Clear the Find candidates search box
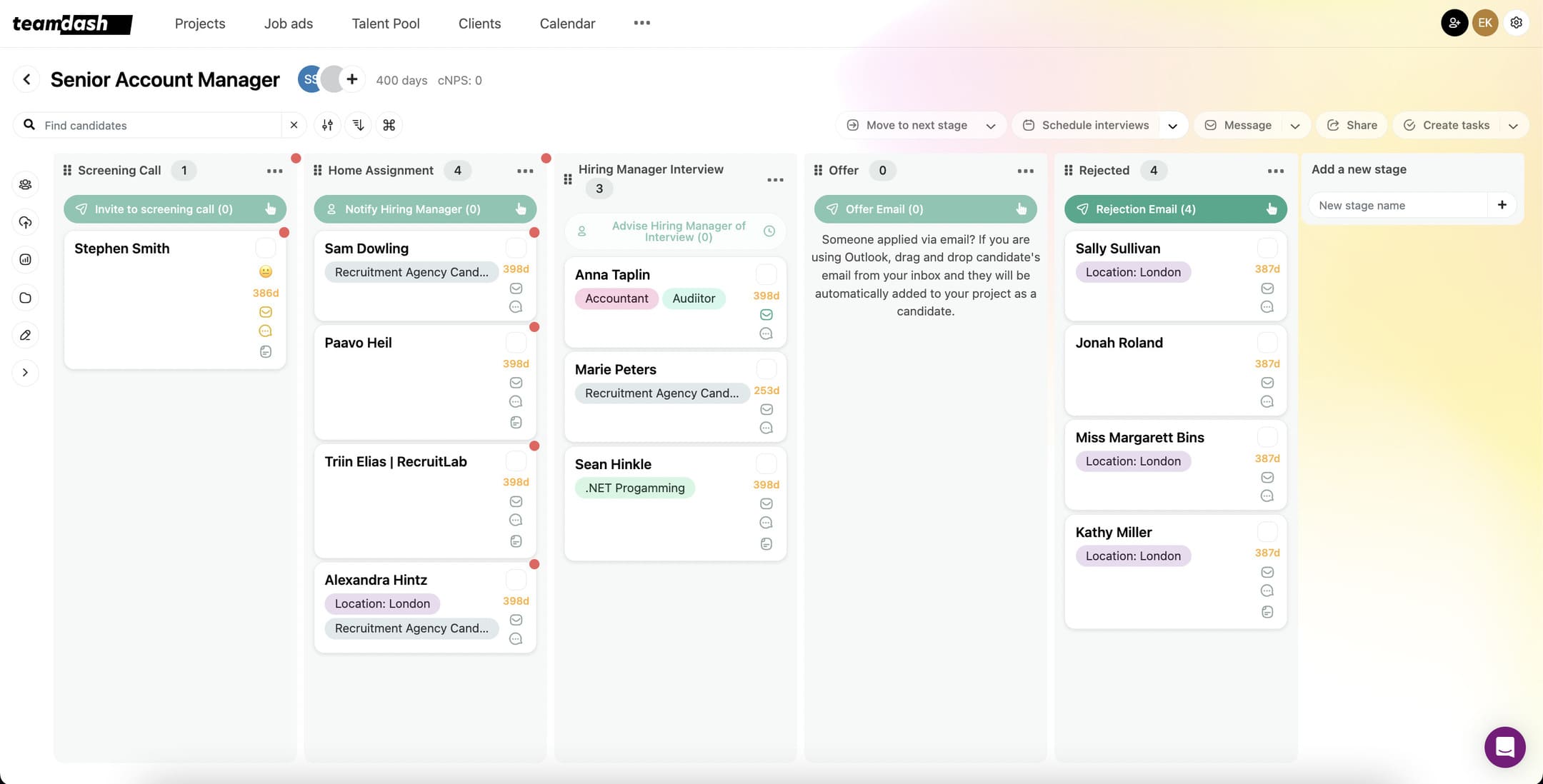1543x784 pixels. pos(294,125)
